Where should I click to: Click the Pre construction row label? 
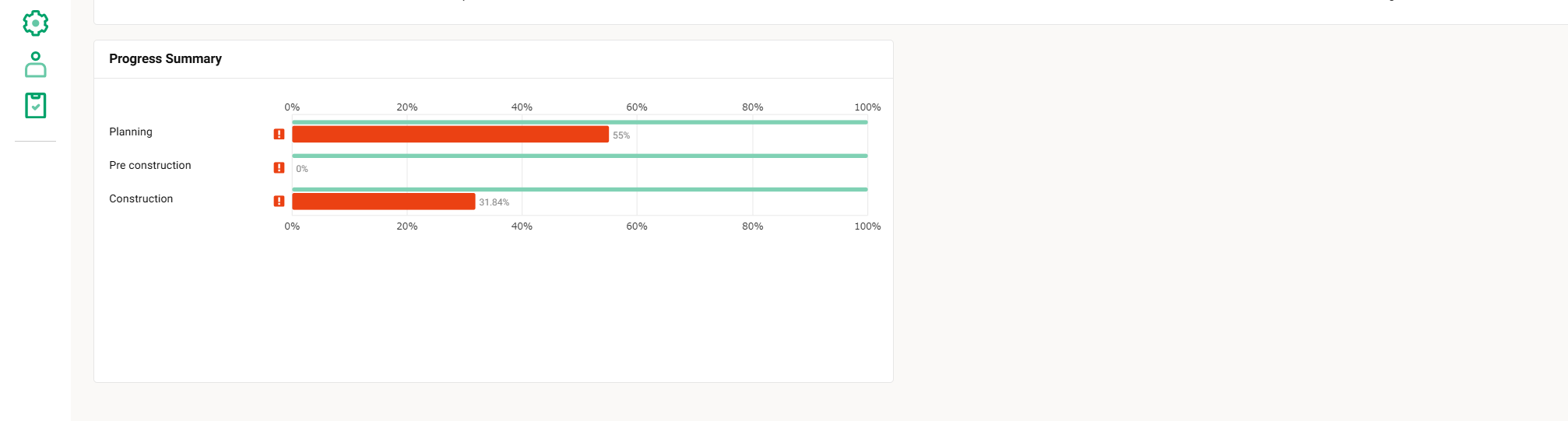coord(150,165)
